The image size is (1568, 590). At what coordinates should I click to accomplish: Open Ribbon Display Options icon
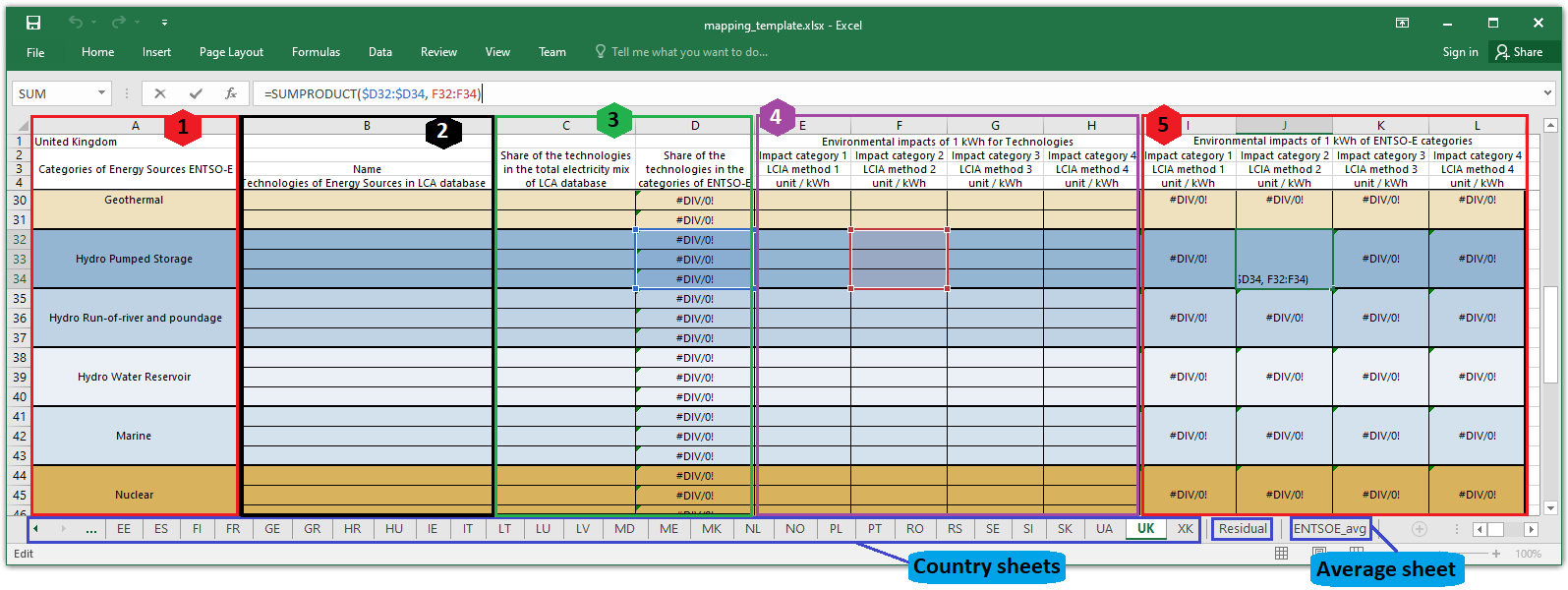1403,23
